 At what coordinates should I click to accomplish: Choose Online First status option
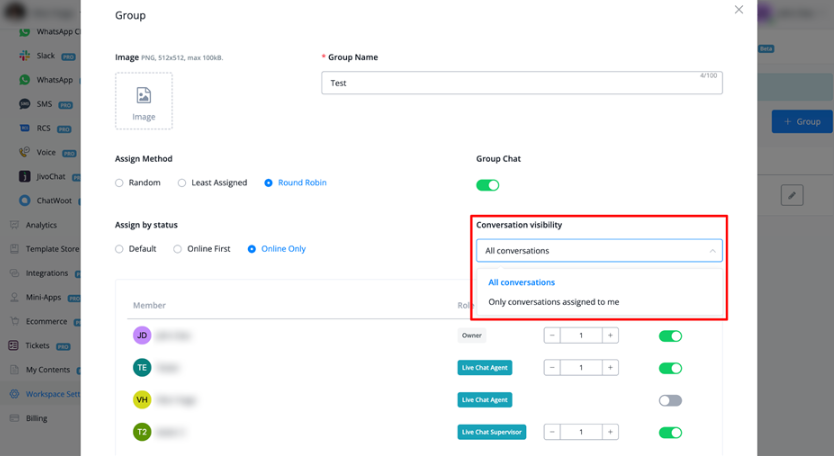pos(178,249)
